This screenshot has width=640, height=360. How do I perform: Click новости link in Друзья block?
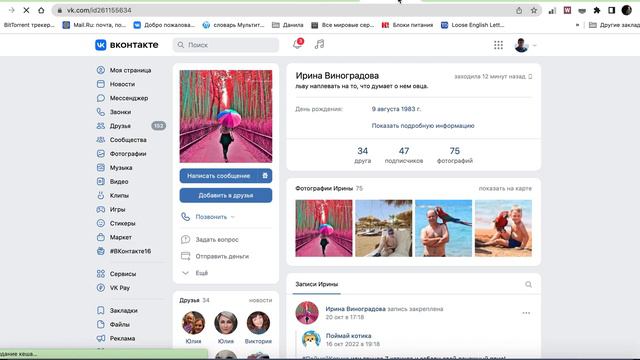pos(260,300)
